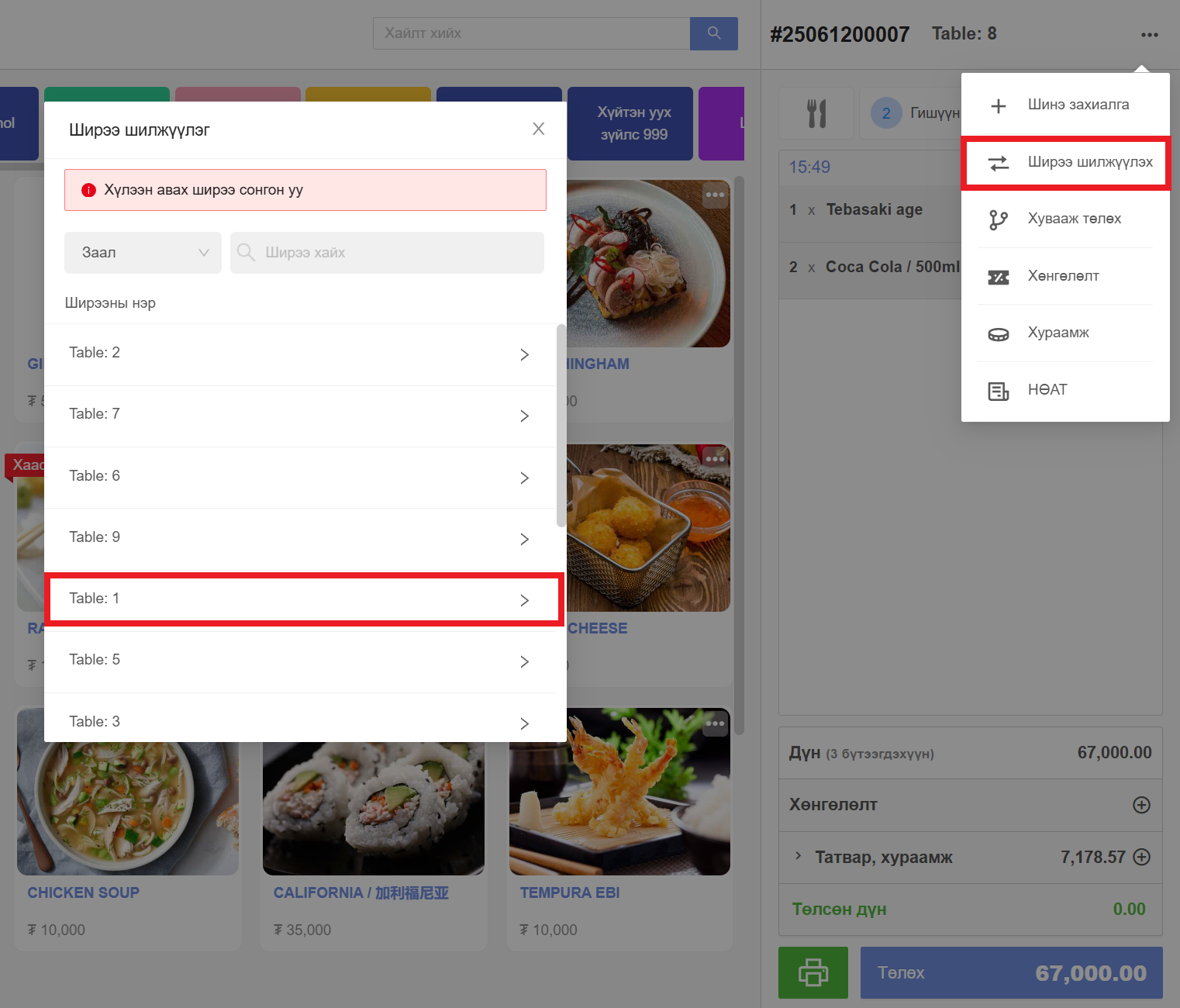Open options on the Tempura Ebi image
The image size is (1180, 1008).
tap(715, 723)
